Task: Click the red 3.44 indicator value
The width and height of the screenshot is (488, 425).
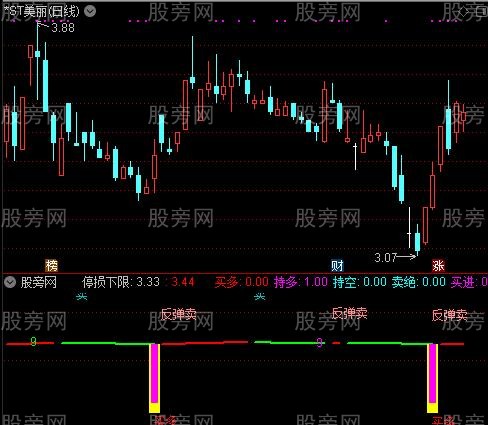Action: pos(183,282)
